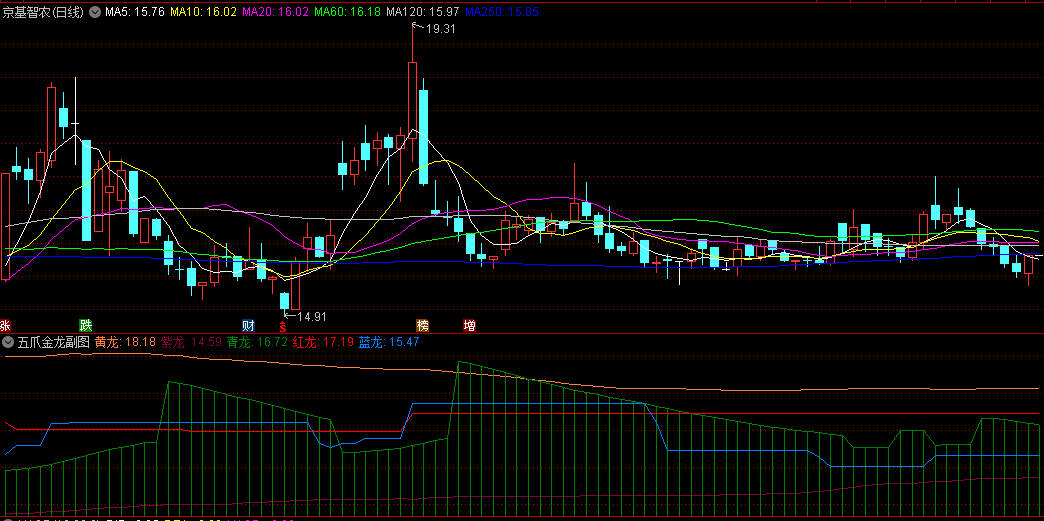
Task: Click the red 涨 event marker
Action: [5, 326]
